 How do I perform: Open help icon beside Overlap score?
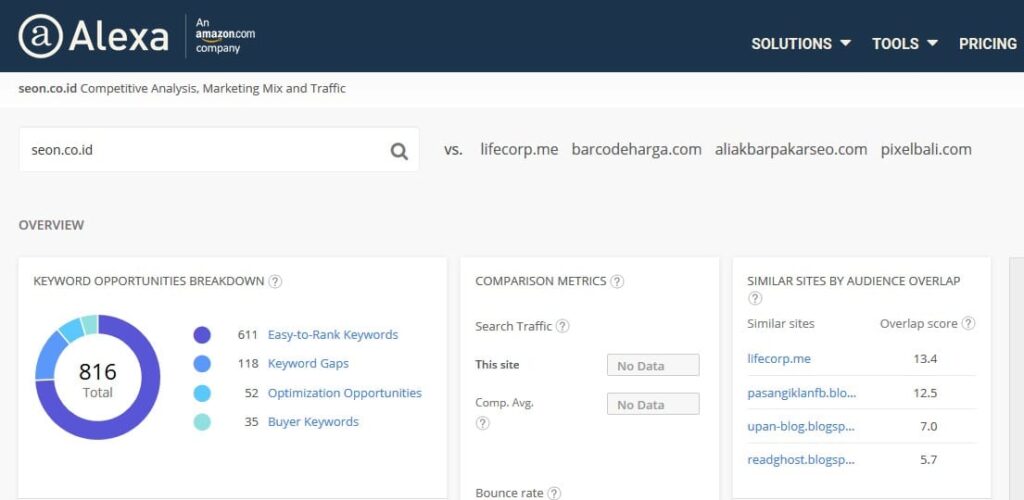click(969, 323)
